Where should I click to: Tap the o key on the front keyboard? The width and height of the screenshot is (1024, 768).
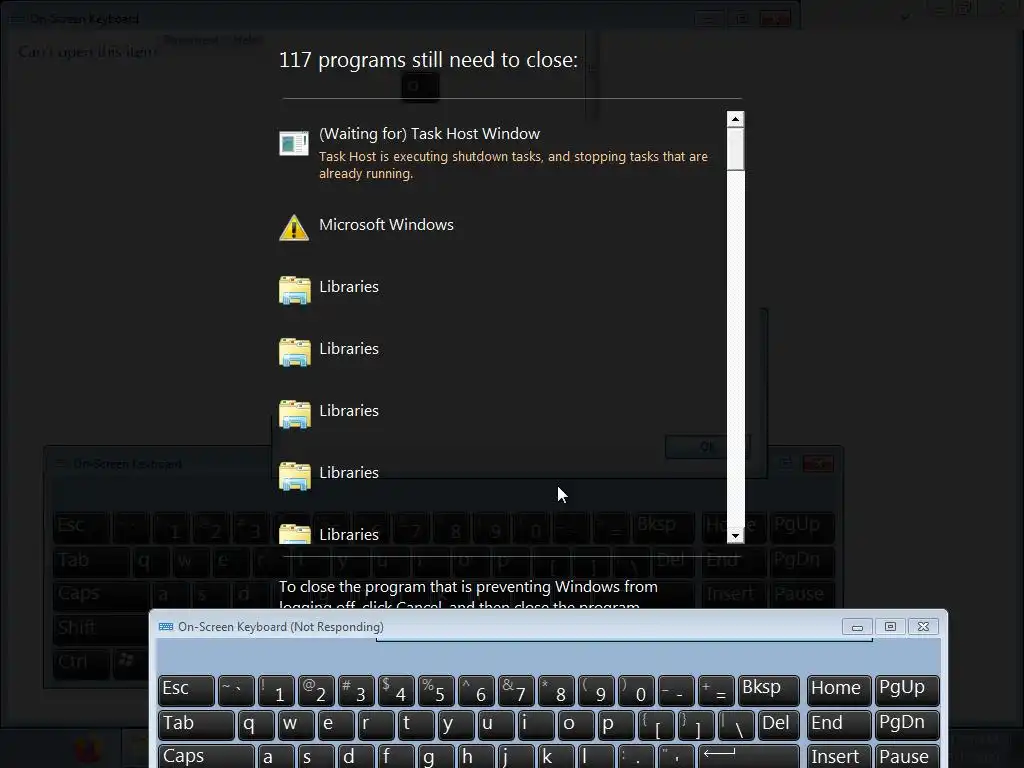(576, 725)
